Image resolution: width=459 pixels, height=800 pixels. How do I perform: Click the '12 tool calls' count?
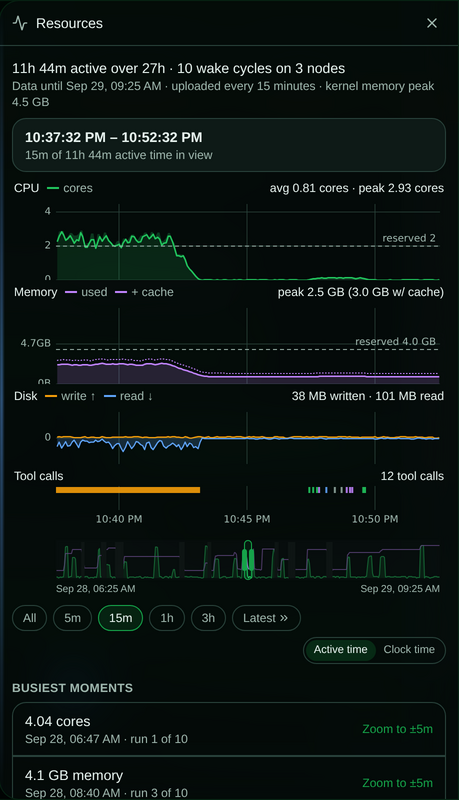point(412,476)
